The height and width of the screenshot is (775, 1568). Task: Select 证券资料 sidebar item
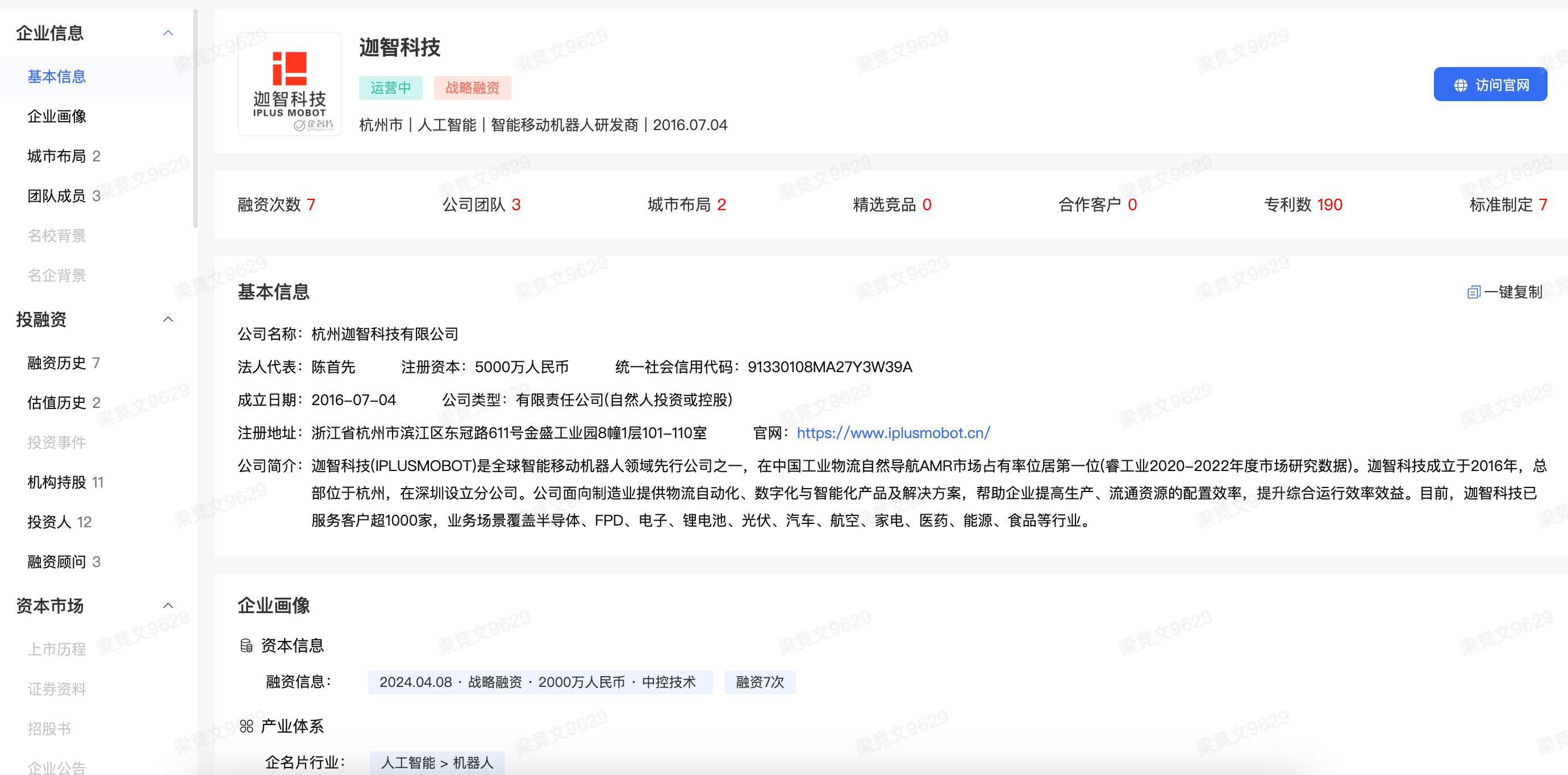57,689
